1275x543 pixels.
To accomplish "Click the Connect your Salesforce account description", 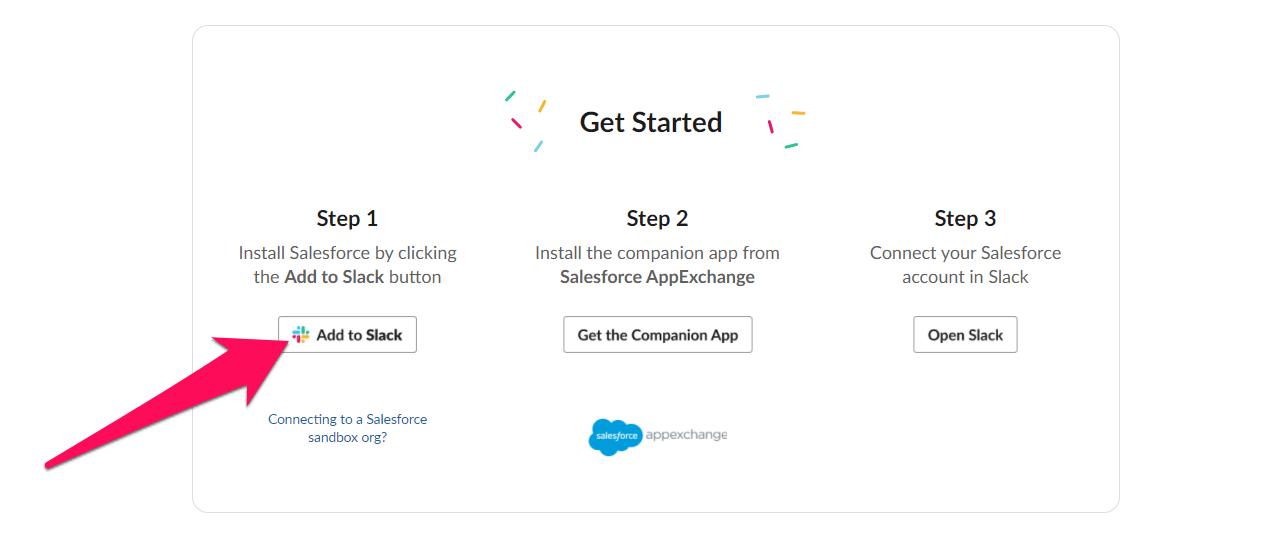I will [x=965, y=265].
